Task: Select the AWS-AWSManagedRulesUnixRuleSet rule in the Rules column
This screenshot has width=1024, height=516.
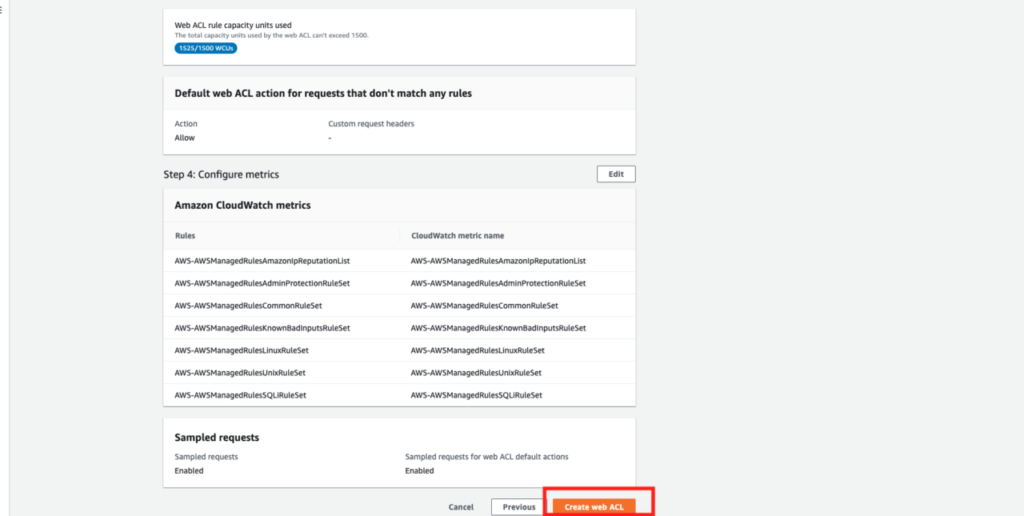Action: pos(240,373)
